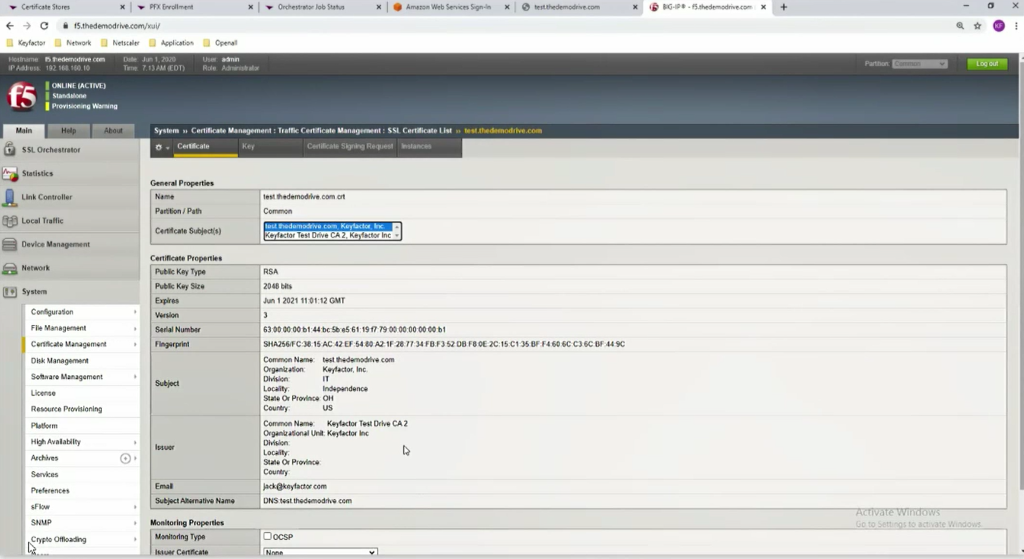Click the Device Management icon
This screenshot has width=1024, height=559.
click(10, 244)
